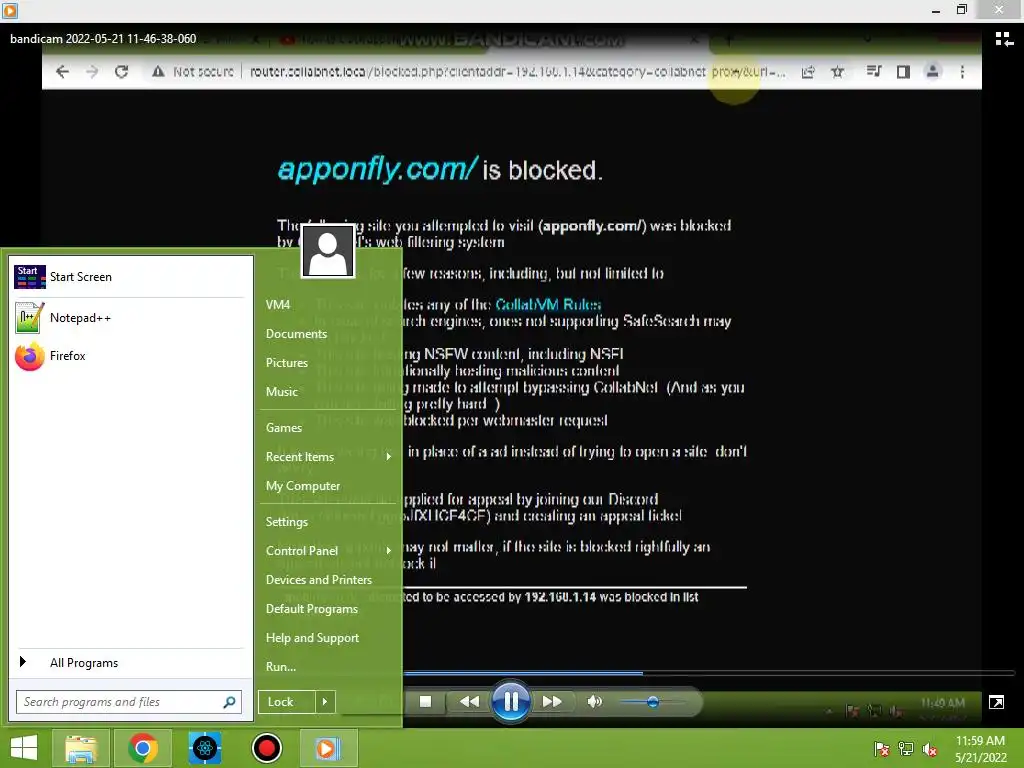Click the search programs and files box
The height and width of the screenshot is (768, 1024).
(129, 702)
